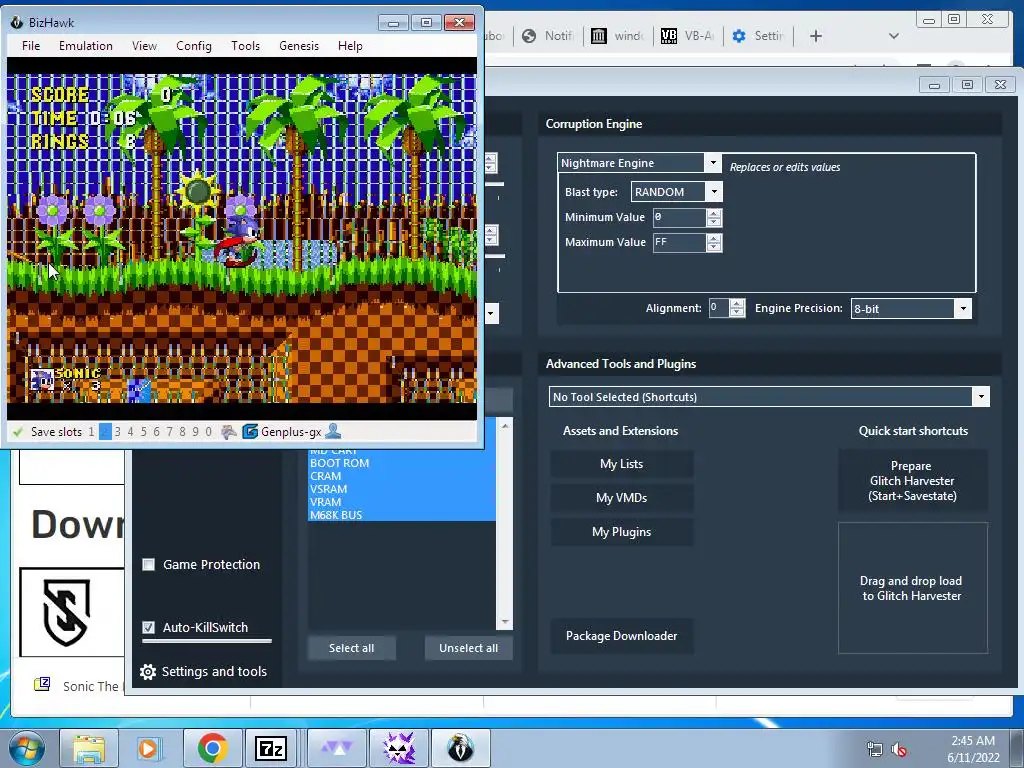Launch Windows Media Player from taskbar
1024x768 pixels.
149,748
